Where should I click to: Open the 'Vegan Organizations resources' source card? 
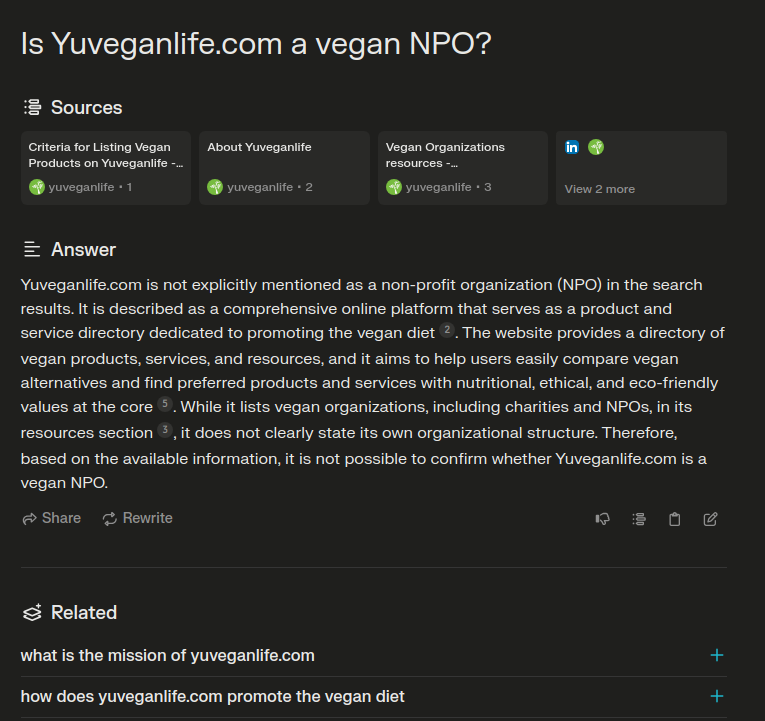[463, 168]
